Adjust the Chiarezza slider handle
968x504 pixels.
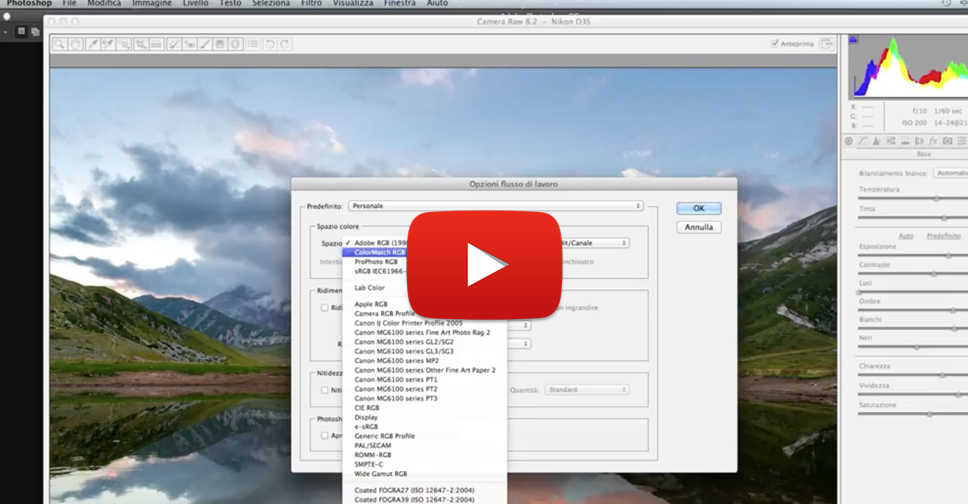tap(942, 375)
